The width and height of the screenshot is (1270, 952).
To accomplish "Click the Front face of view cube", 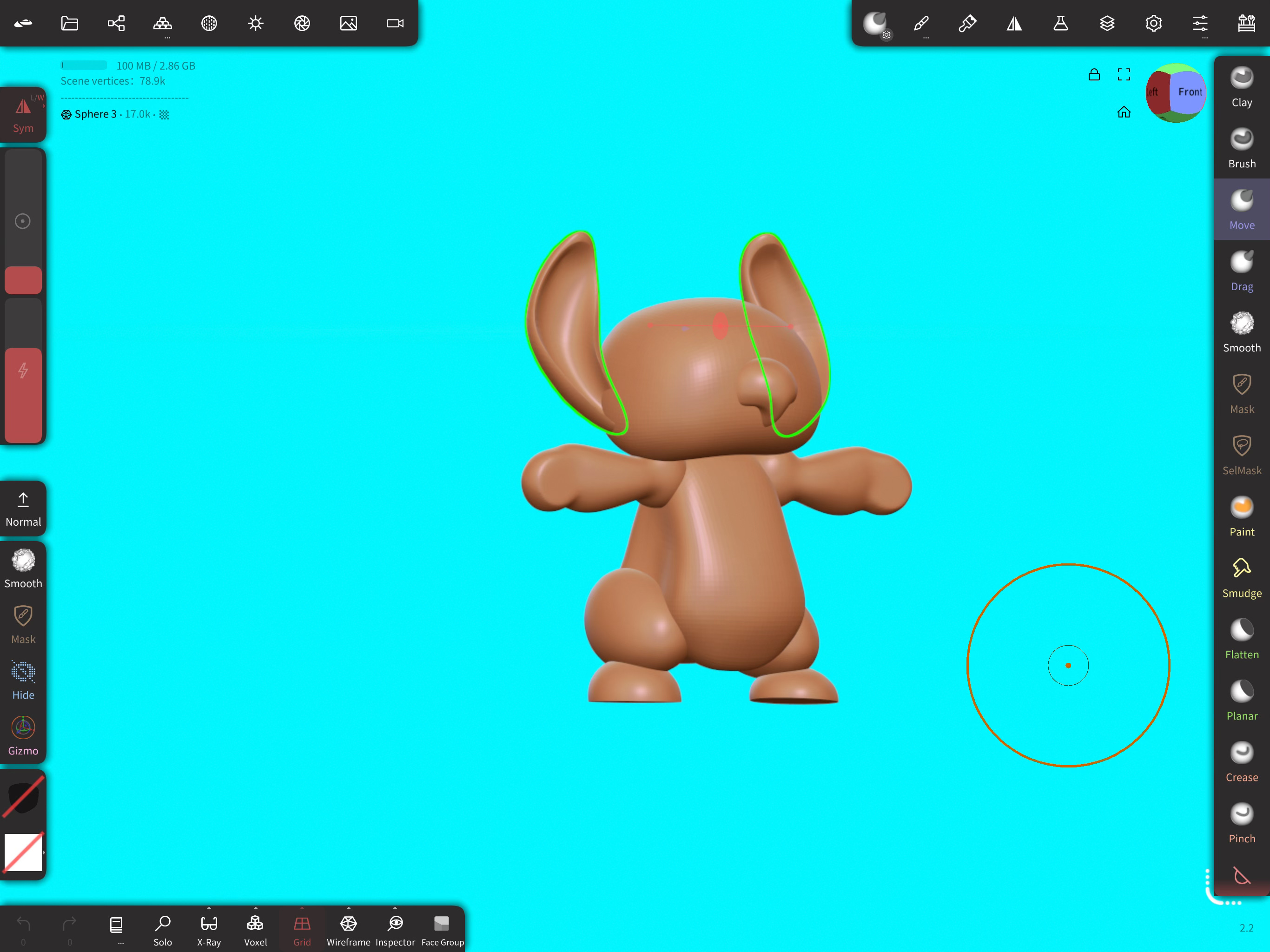I will pyautogui.click(x=1189, y=92).
